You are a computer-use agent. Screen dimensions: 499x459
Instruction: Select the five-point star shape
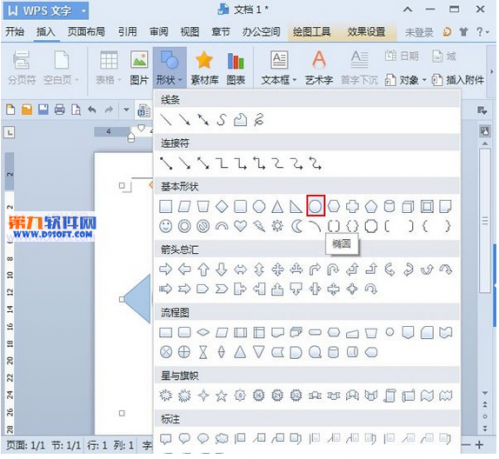point(221,396)
